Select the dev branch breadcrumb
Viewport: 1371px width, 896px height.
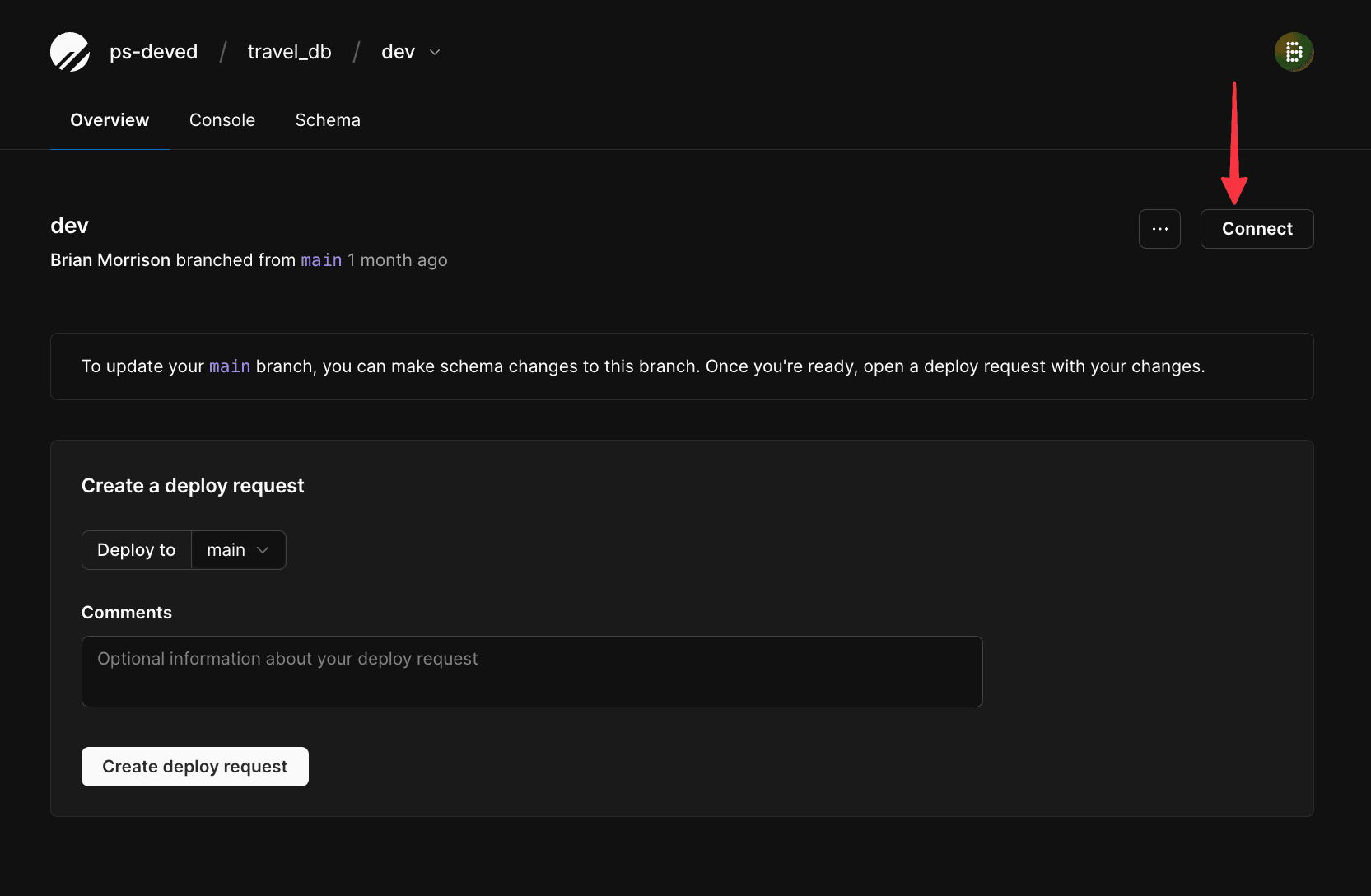(398, 52)
